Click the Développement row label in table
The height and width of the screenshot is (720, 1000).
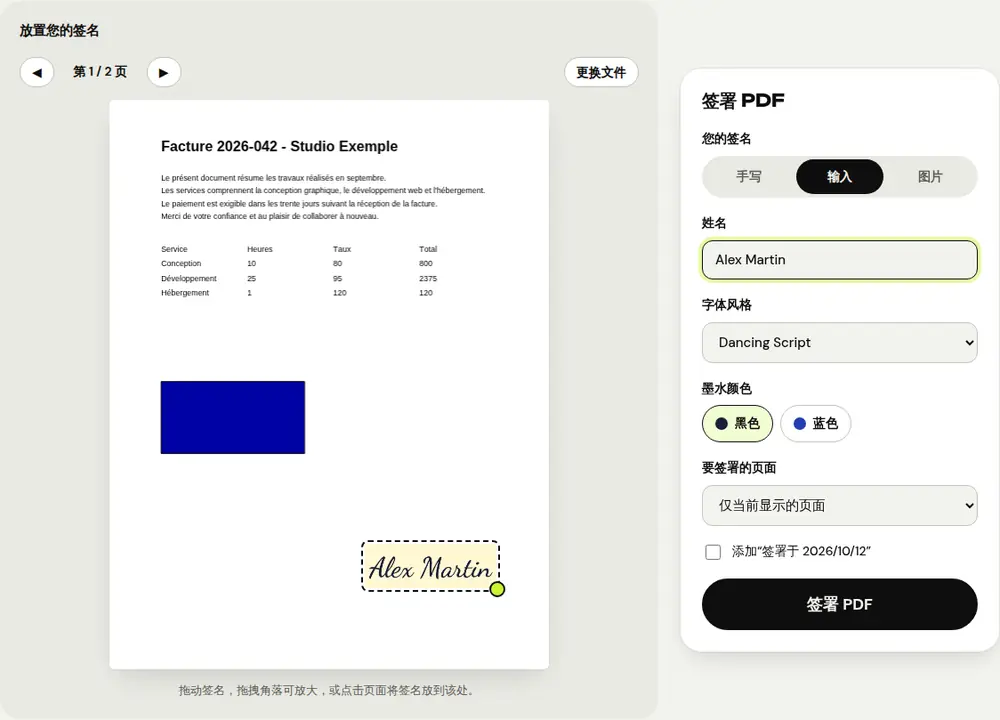189,279
